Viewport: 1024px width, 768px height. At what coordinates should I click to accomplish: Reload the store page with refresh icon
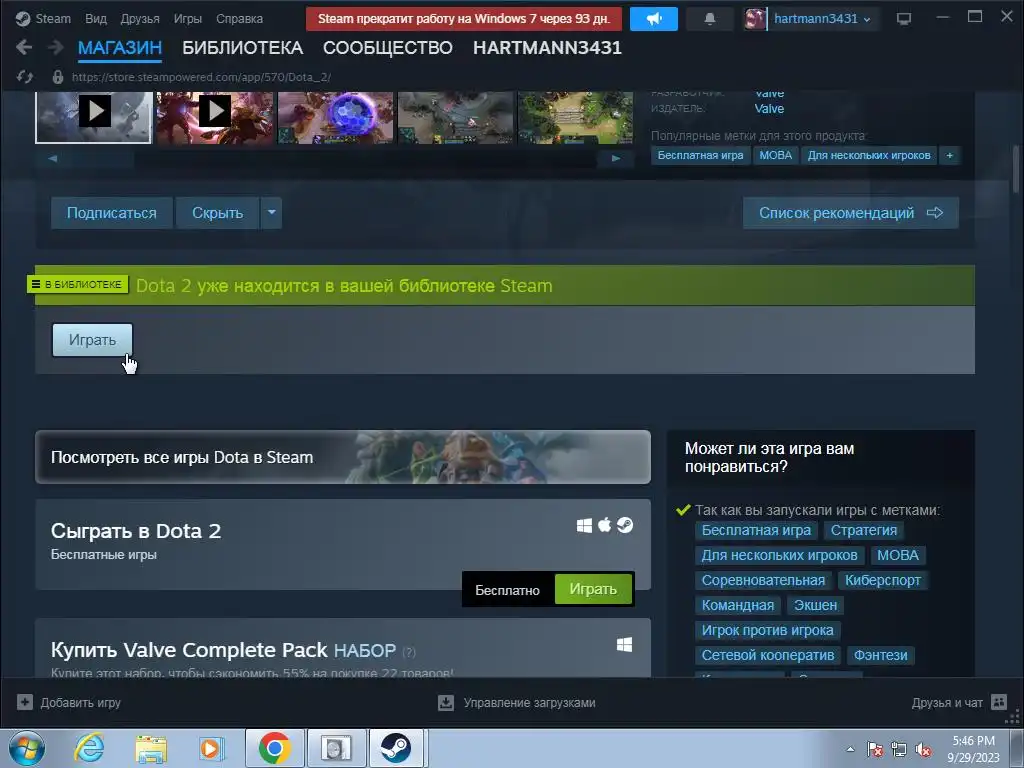click(25, 77)
